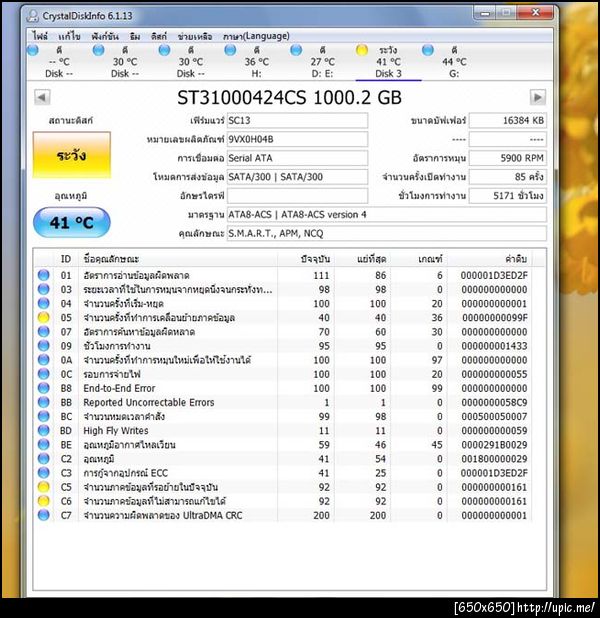The width and height of the screenshot is (600, 618).
Task: Click blue status orb for attribute 04
Action: [x=44, y=303]
